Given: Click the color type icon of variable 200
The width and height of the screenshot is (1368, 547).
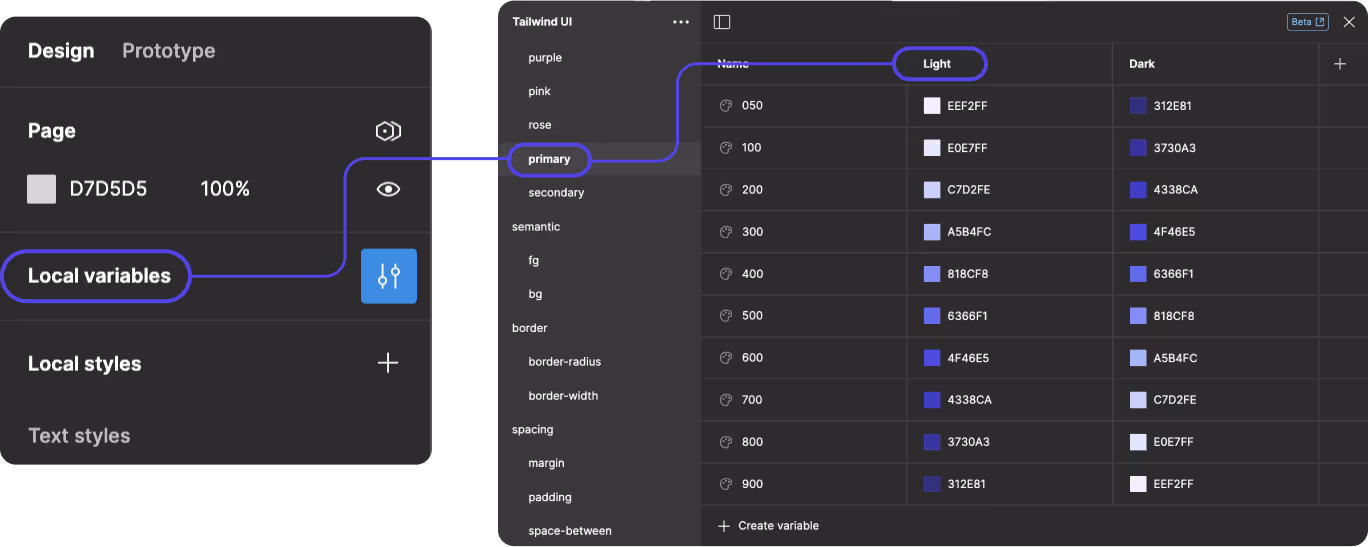Looking at the screenshot, I should tap(726, 190).
